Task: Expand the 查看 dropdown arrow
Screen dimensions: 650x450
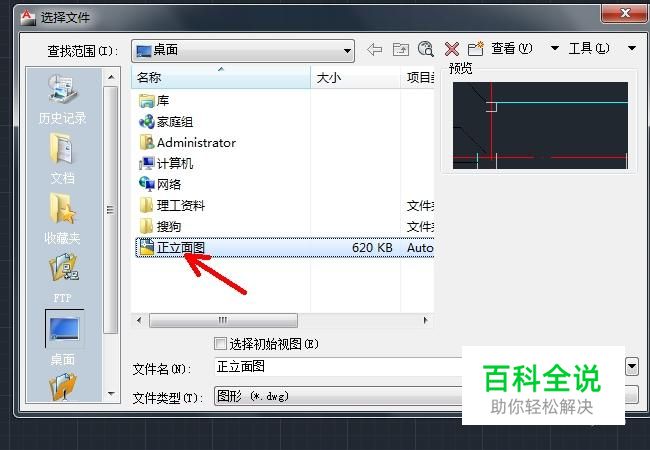Action: [555, 48]
